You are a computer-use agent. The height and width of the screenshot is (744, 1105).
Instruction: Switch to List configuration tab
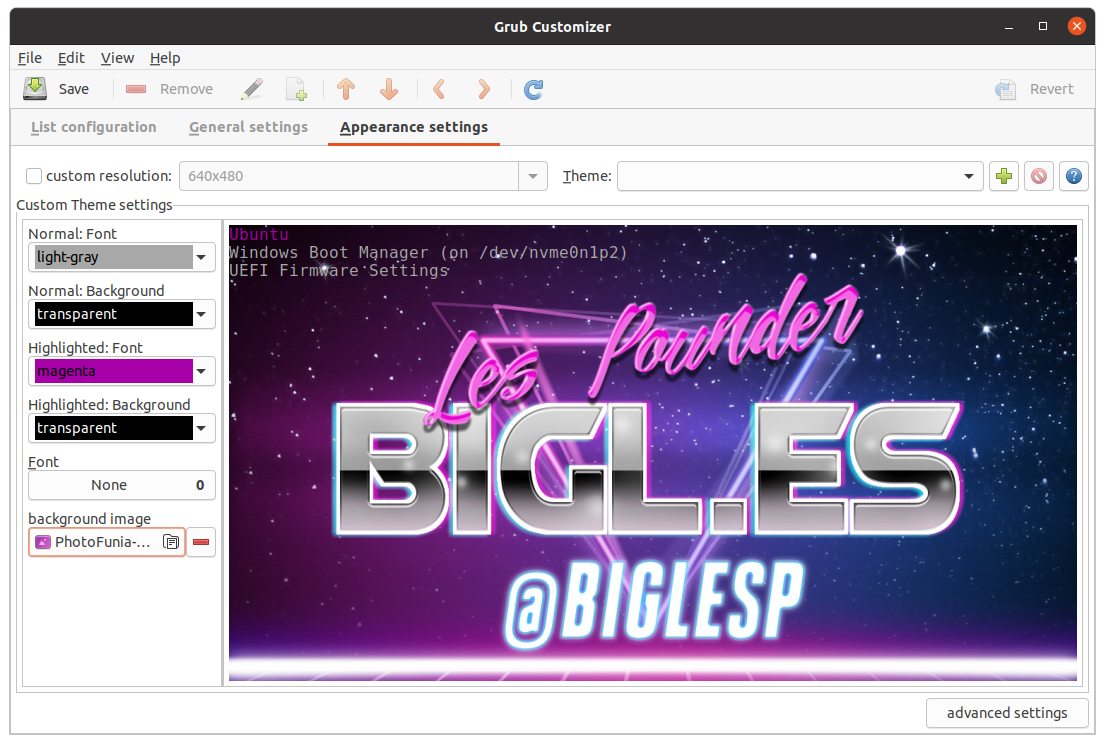point(94,128)
